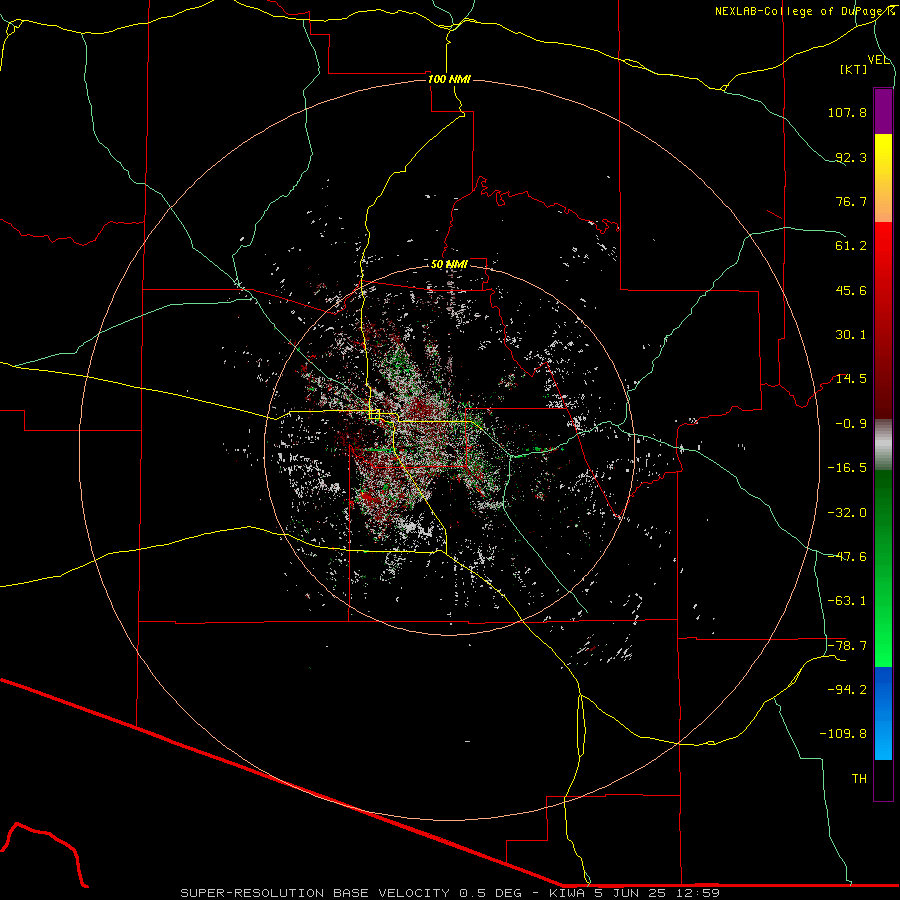Select the -63.1 velocity scale value
The width and height of the screenshot is (900, 900).
[847, 601]
